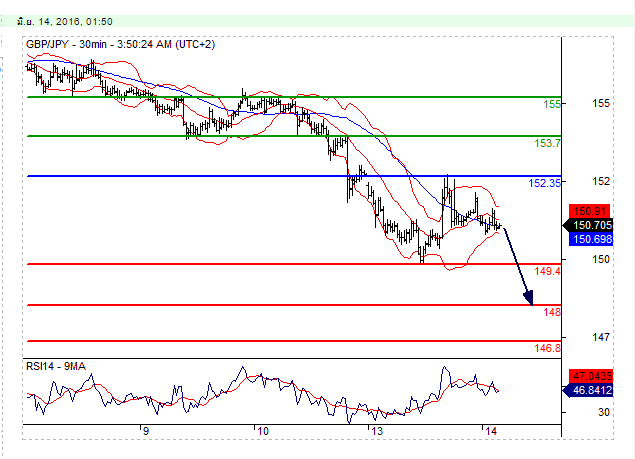Viewport: 635px width, 459px height.
Task: Click the blue 150.698 price tag
Action: click(x=591, y=239)
